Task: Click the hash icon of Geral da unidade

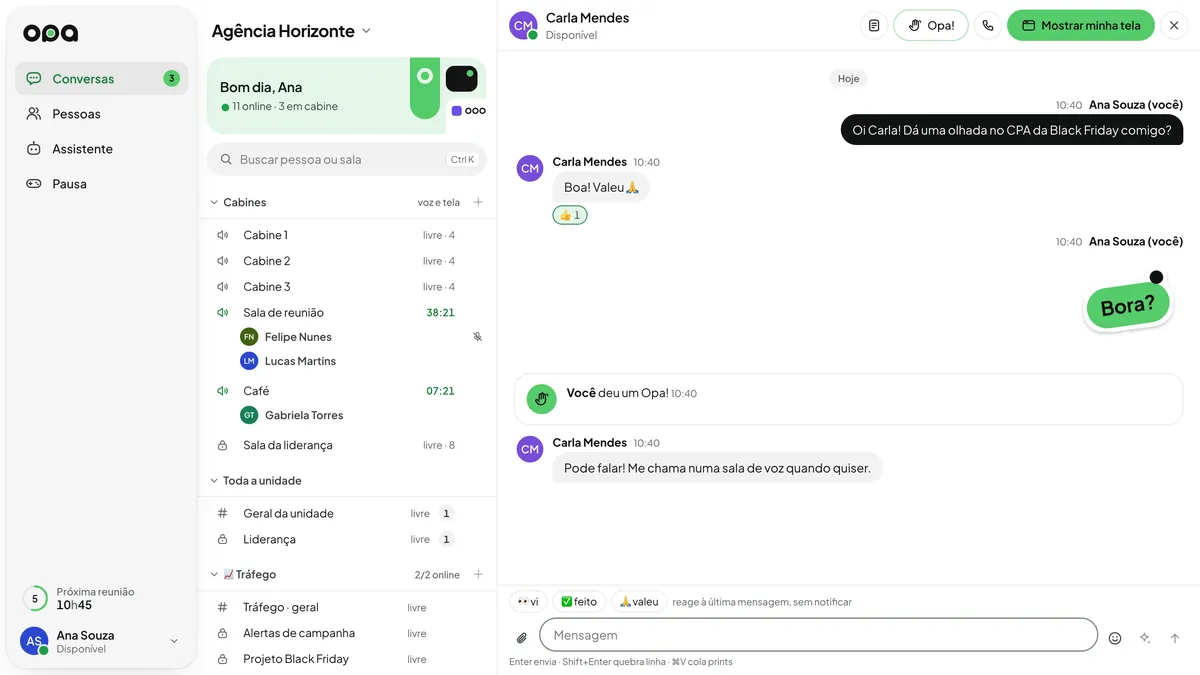Action: point(223,513)
